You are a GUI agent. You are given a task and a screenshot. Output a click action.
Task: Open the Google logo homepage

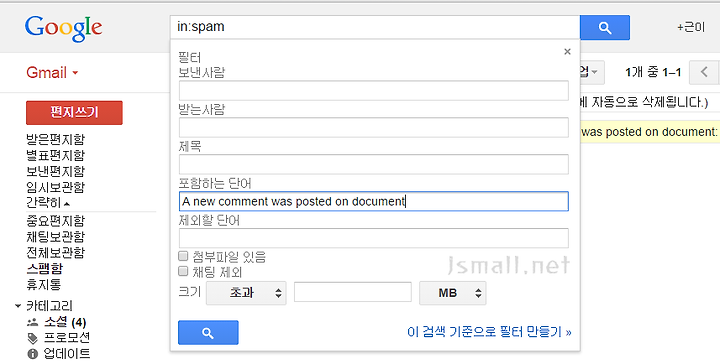coord(64,28)
